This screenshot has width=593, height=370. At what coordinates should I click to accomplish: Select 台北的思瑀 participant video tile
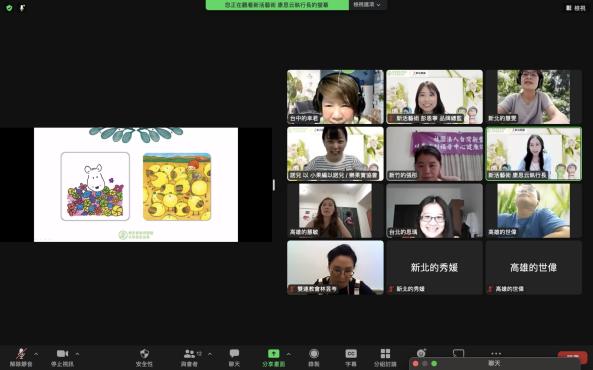tap(435, 211)
